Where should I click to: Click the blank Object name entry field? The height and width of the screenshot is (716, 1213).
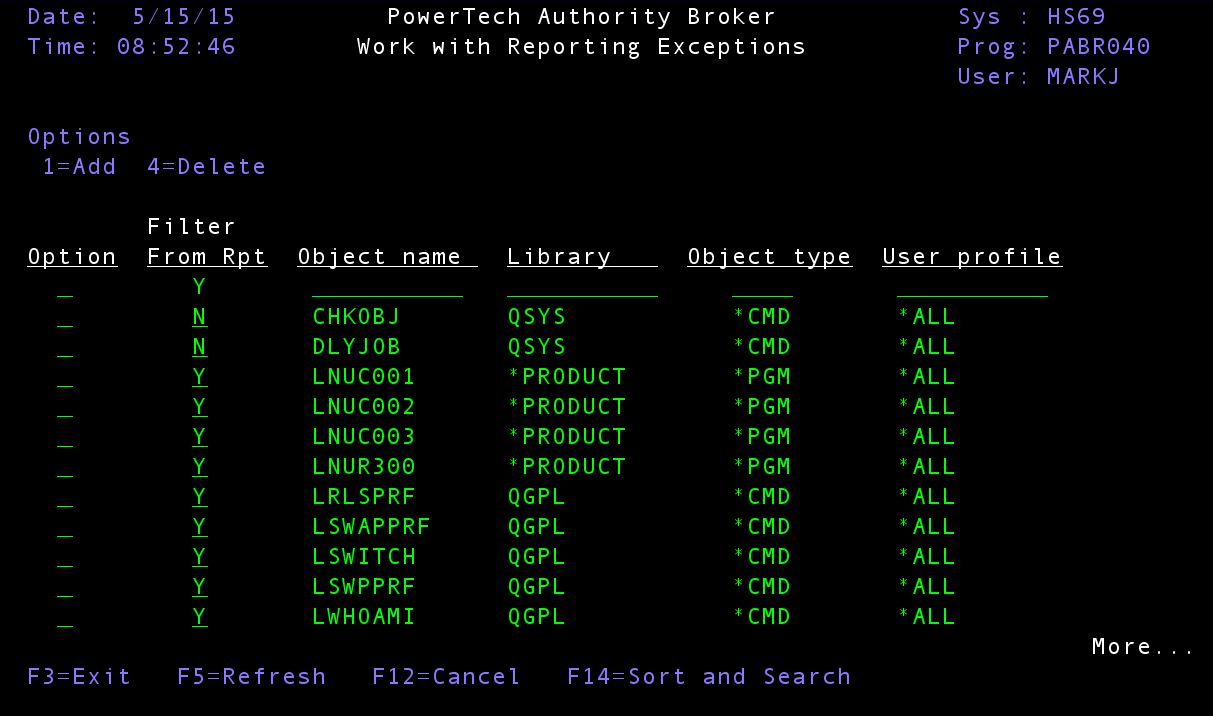click(x=387, y=288)
